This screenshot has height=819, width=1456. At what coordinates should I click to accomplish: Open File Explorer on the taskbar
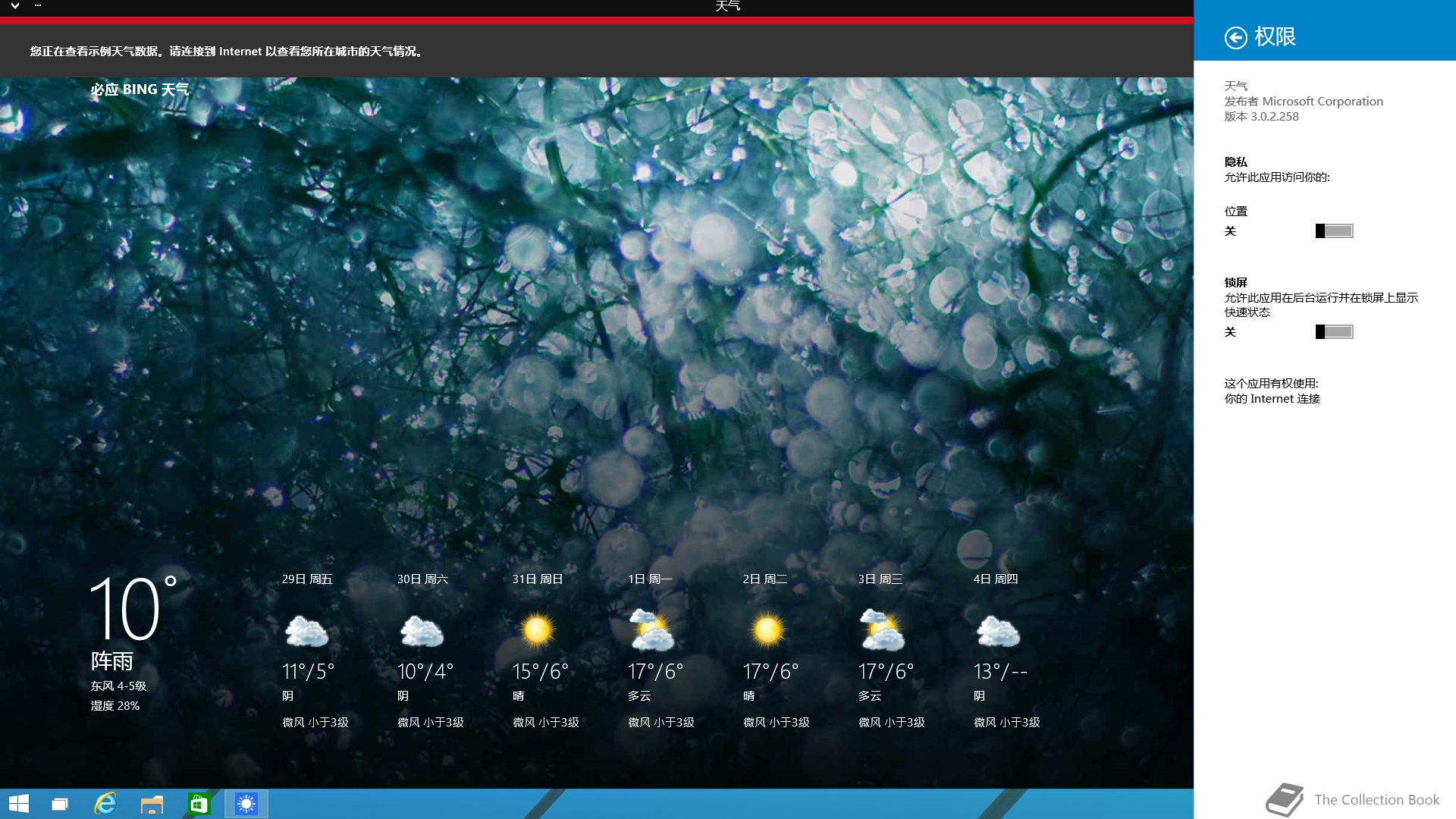point(152,804)
